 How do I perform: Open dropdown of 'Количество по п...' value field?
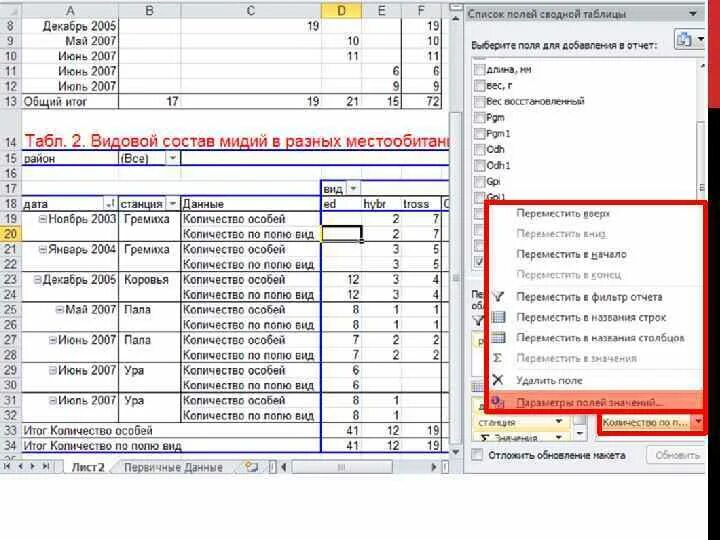coord(698,422)
